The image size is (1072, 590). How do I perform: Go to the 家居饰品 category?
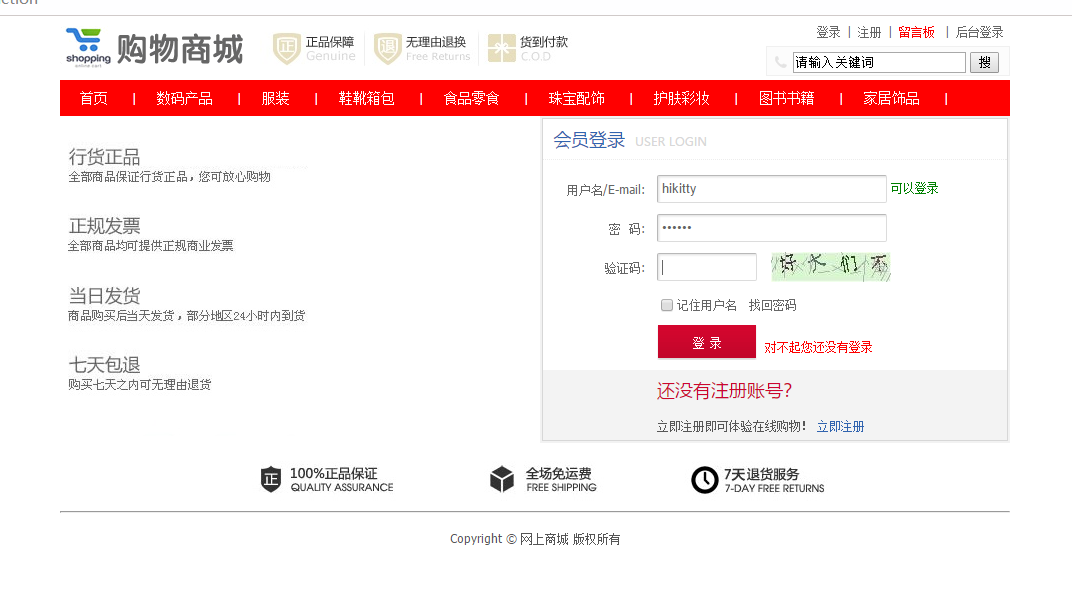891,98
